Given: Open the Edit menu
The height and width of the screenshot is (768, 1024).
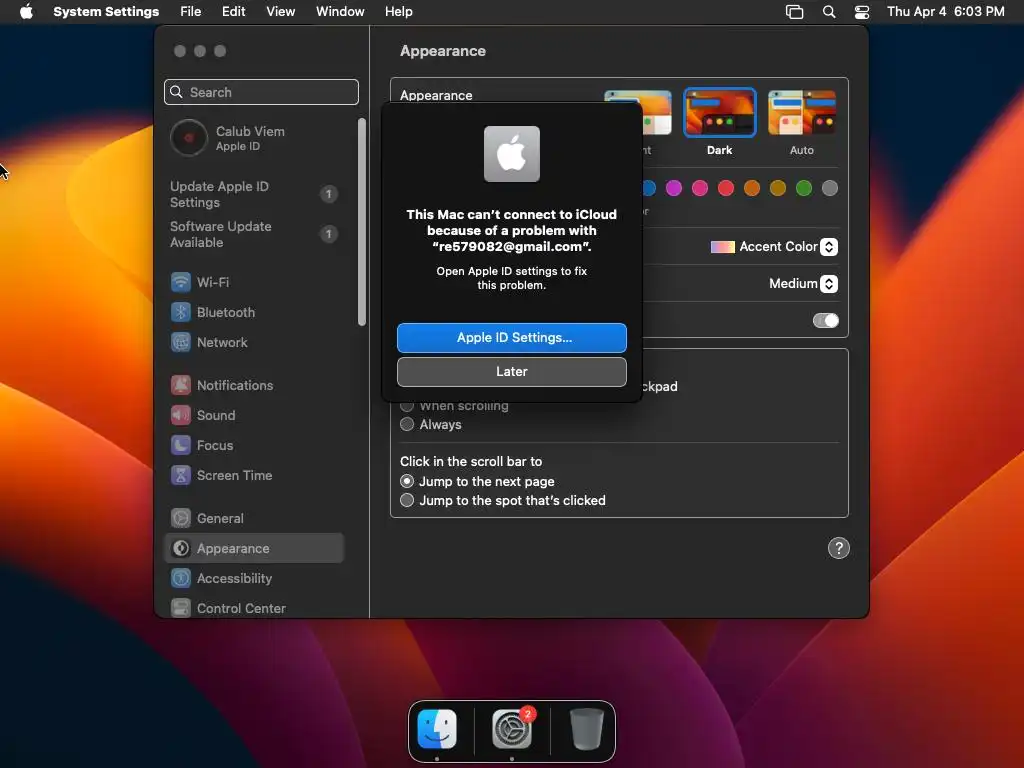Looking at the screenshot, I should coord(233,12).
